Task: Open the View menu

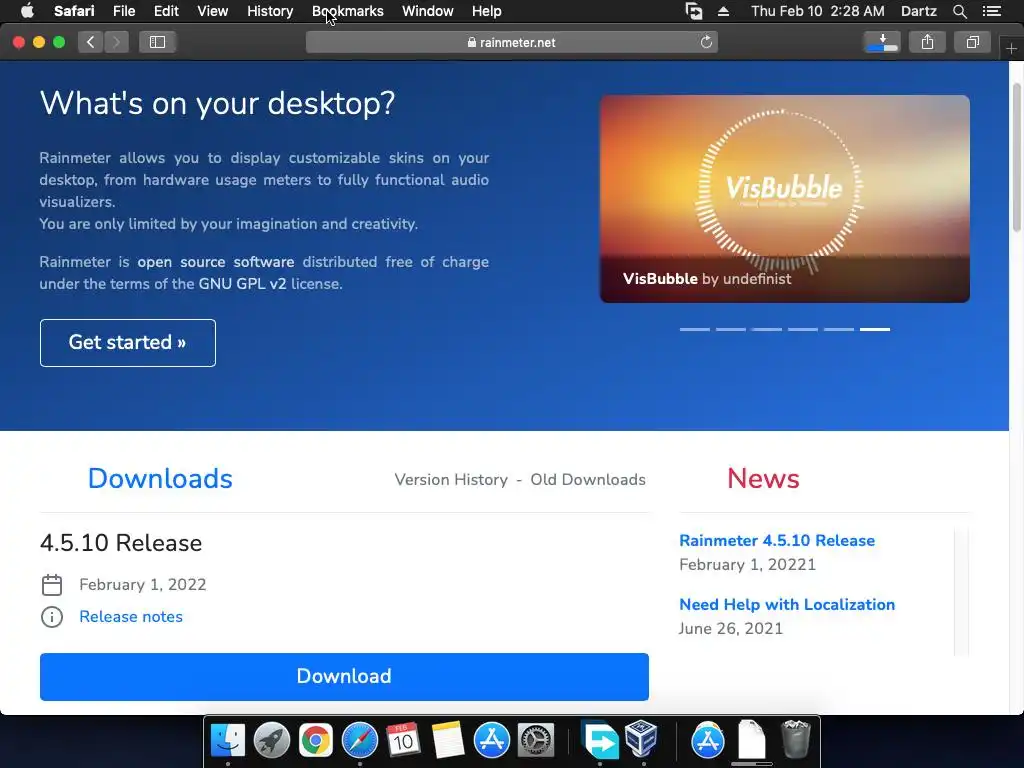Action: pos(212,11)
